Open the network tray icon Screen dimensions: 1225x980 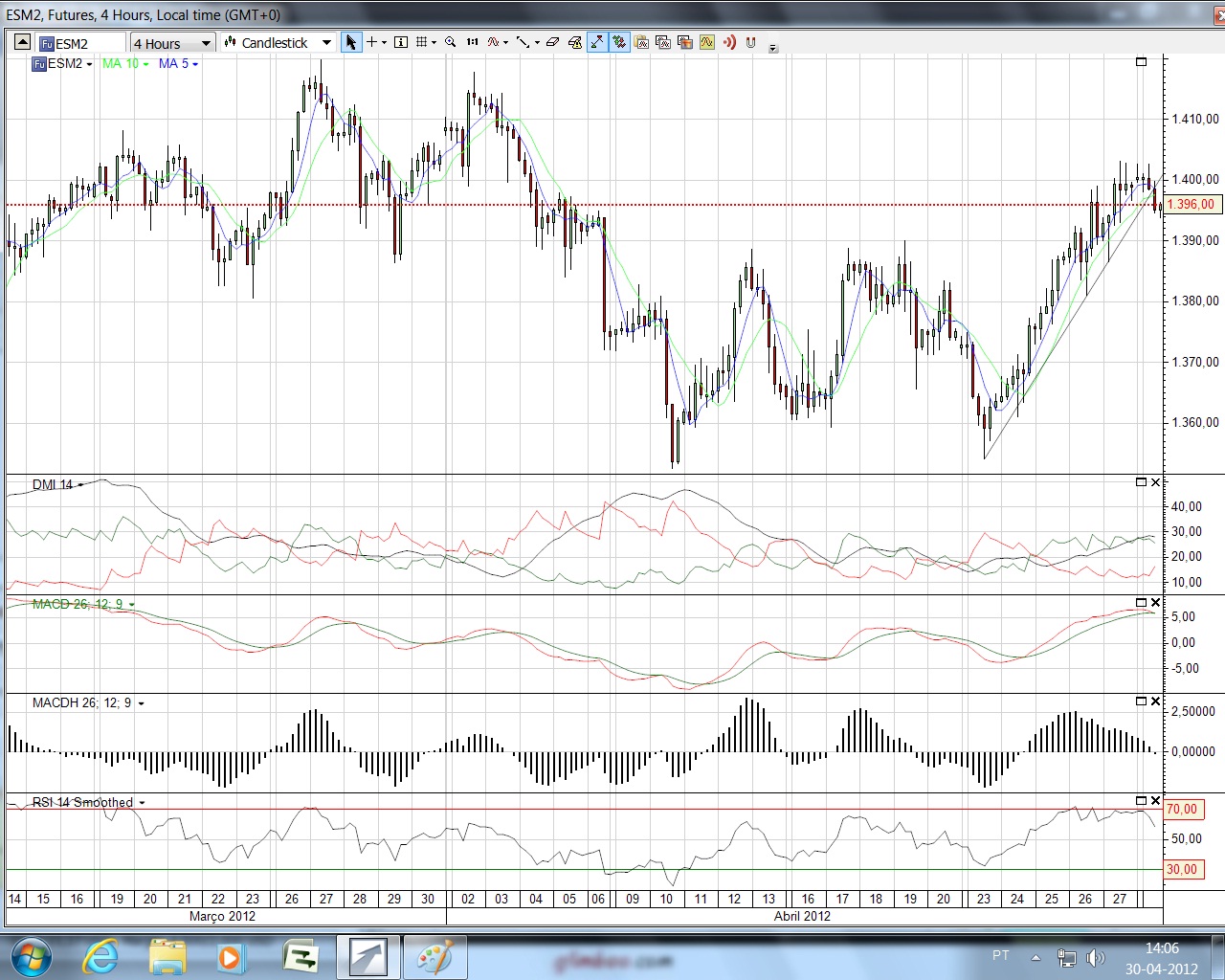tap(1066, 957)
